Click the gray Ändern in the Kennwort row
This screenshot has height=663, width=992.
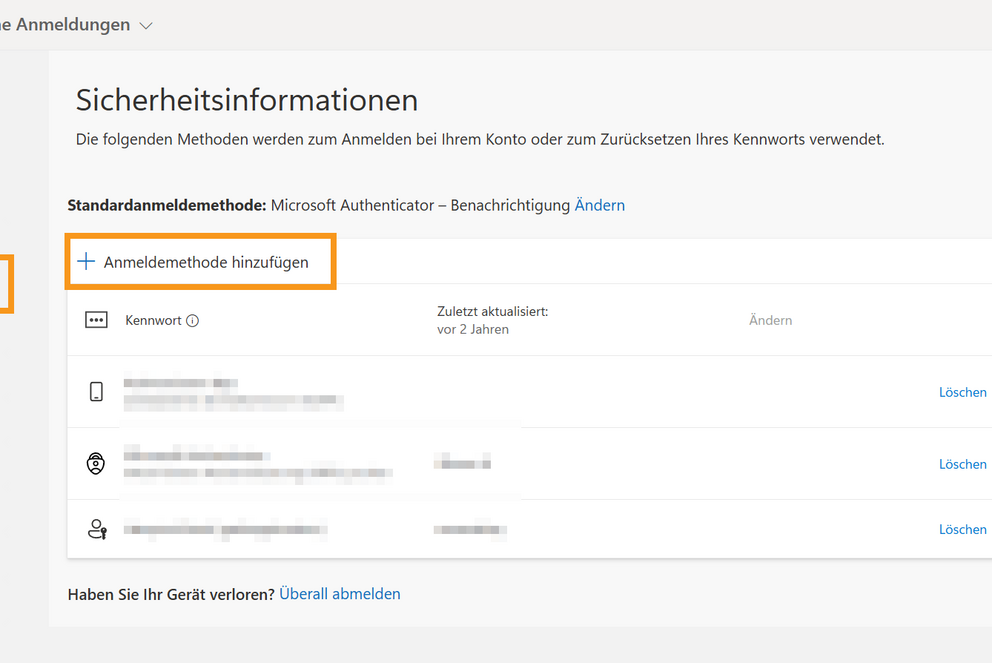[770, 320]
